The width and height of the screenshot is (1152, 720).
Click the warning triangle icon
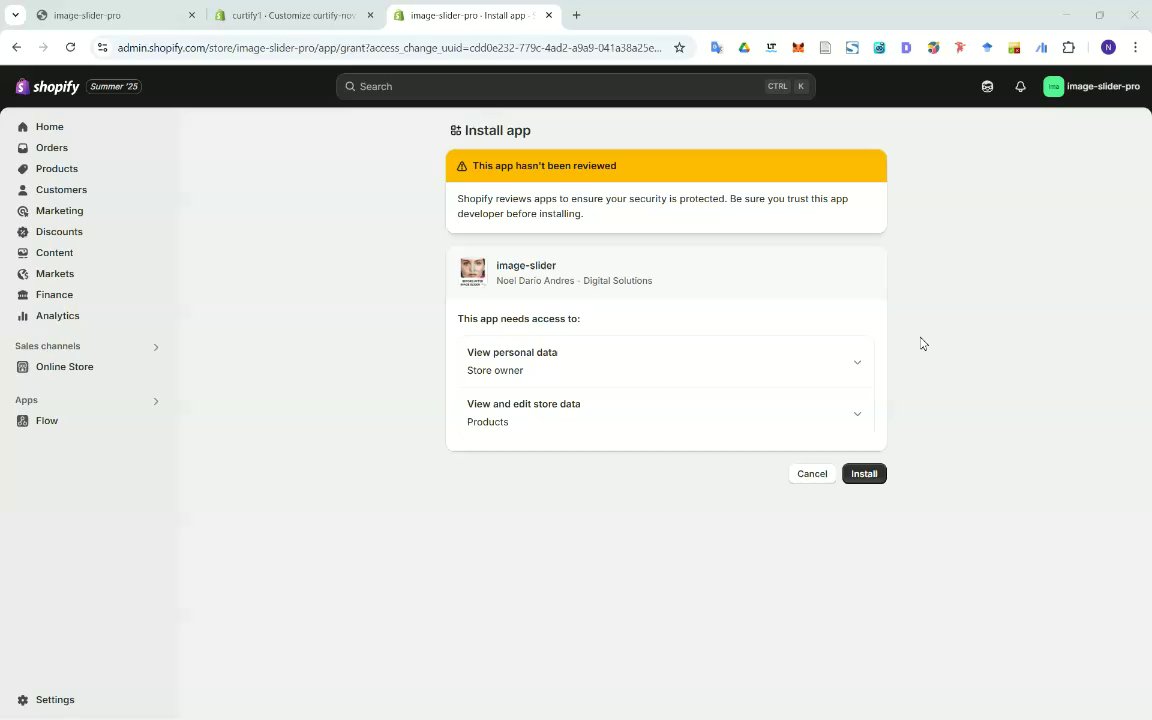462,166
